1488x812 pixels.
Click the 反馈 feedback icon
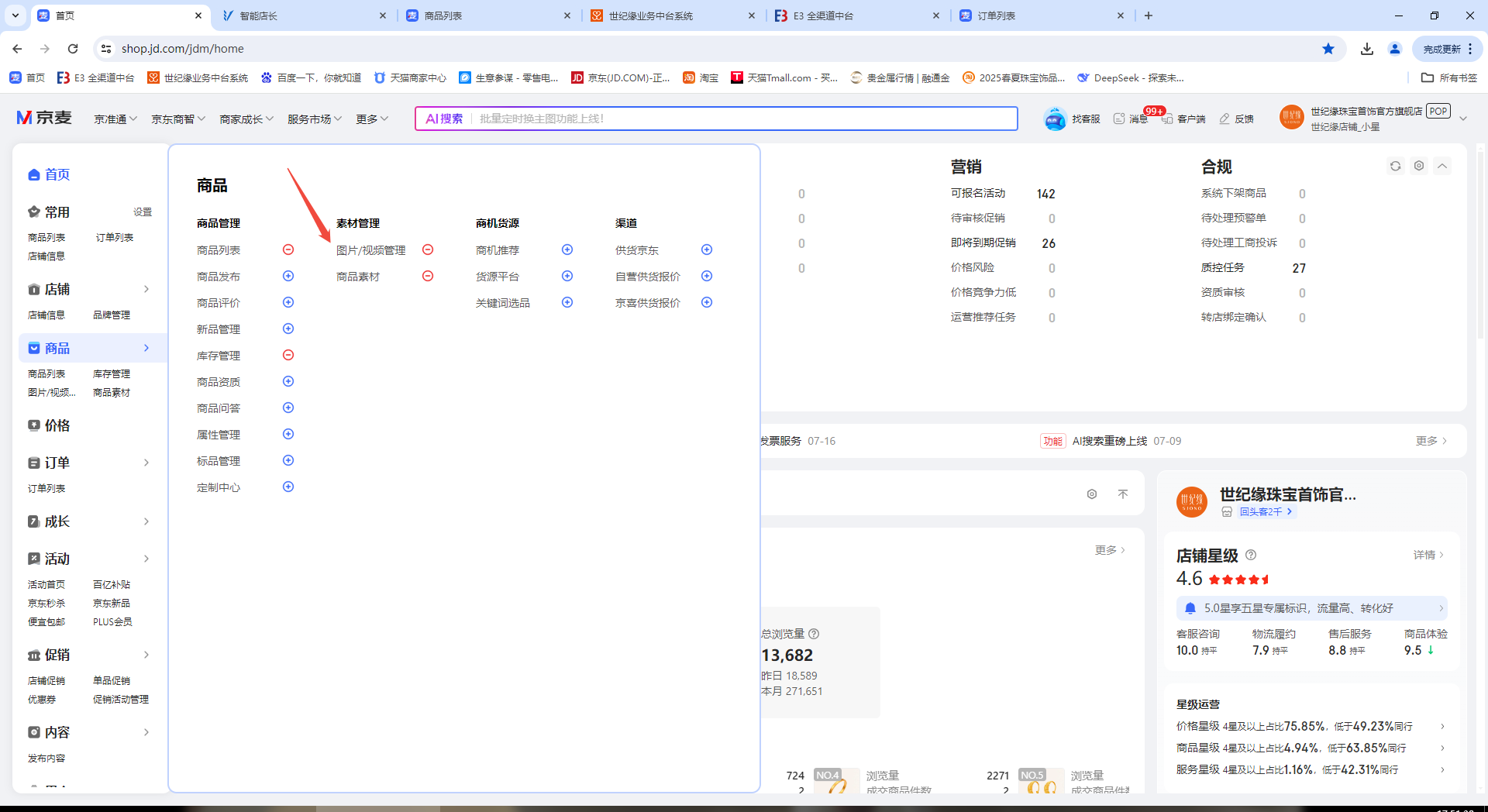[1224, 119]
